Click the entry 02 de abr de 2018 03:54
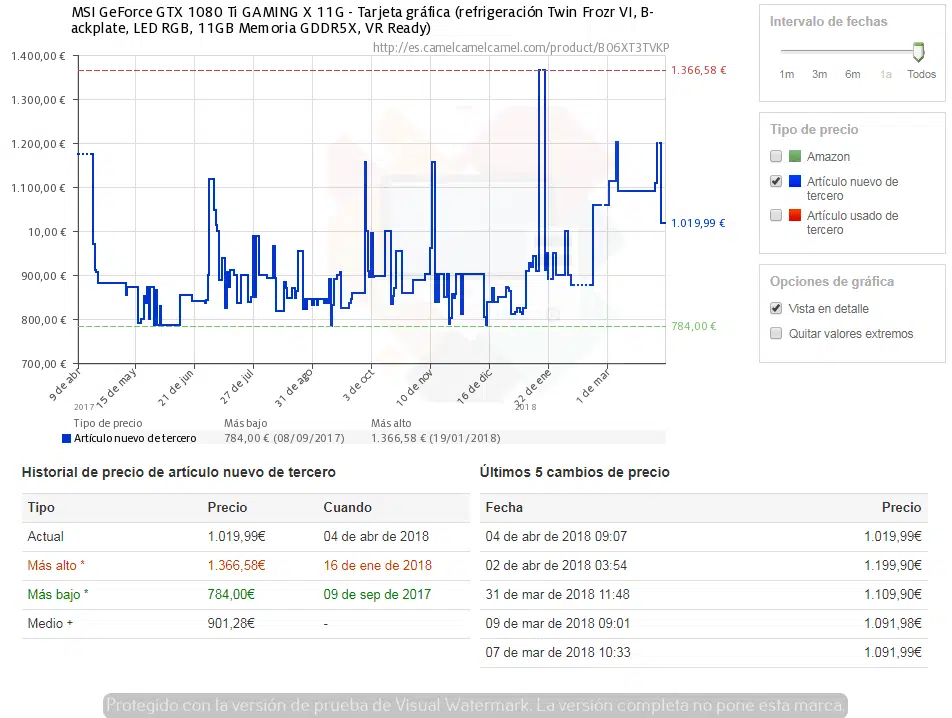 556,566
